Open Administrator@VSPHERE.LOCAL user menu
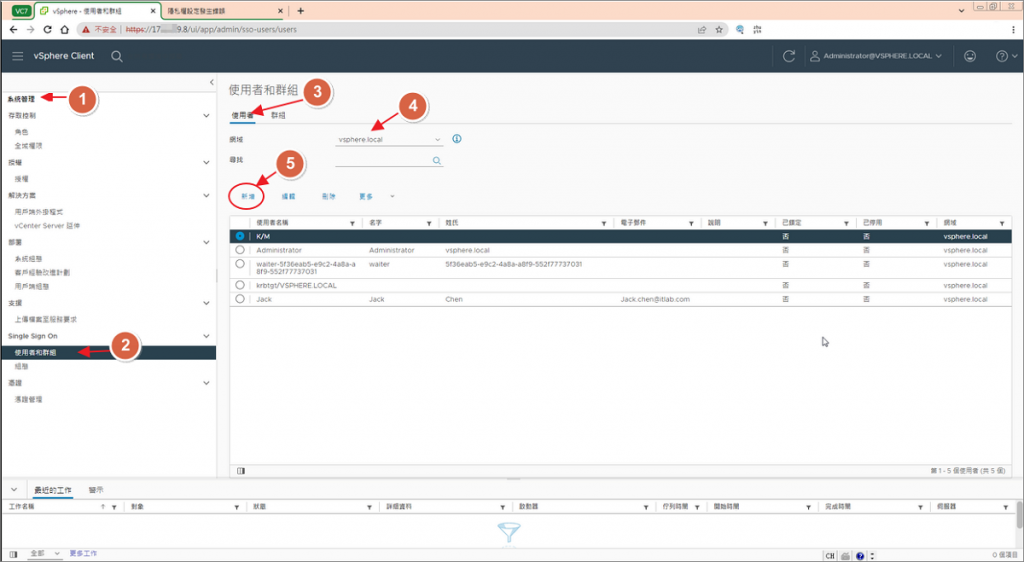This screenshot has width=1024, height=562. click(x=876, y=56)
